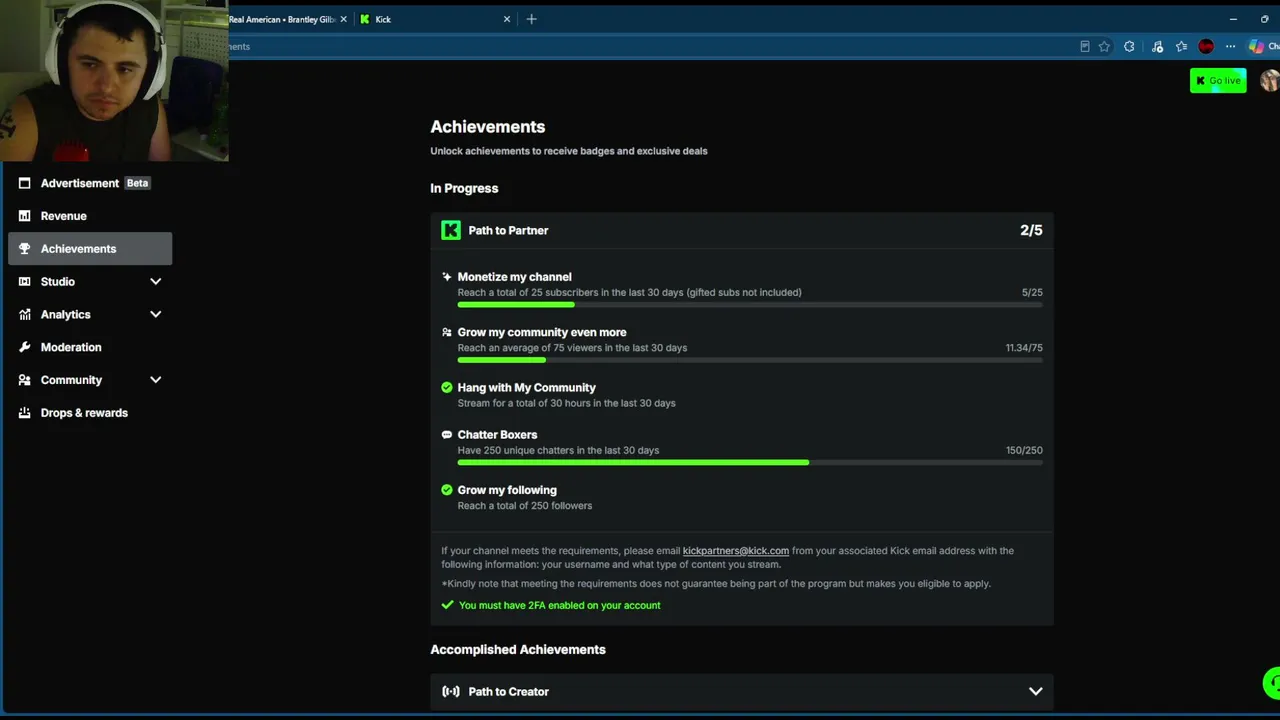Click the Analytics chart icon
The width and height of the screenshot is (1280, 720).
point(25,314)
